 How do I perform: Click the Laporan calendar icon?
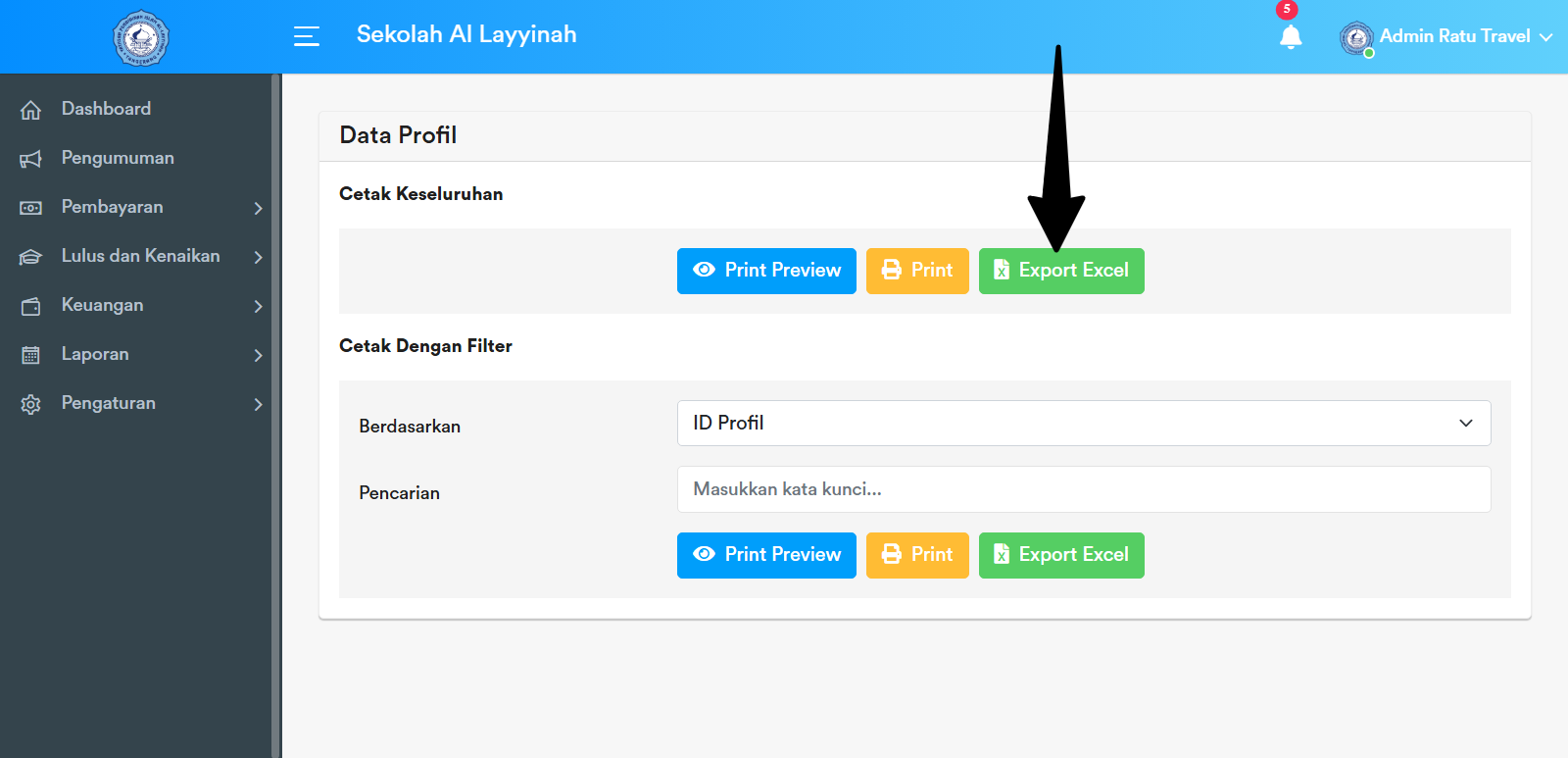coord(31,355)
